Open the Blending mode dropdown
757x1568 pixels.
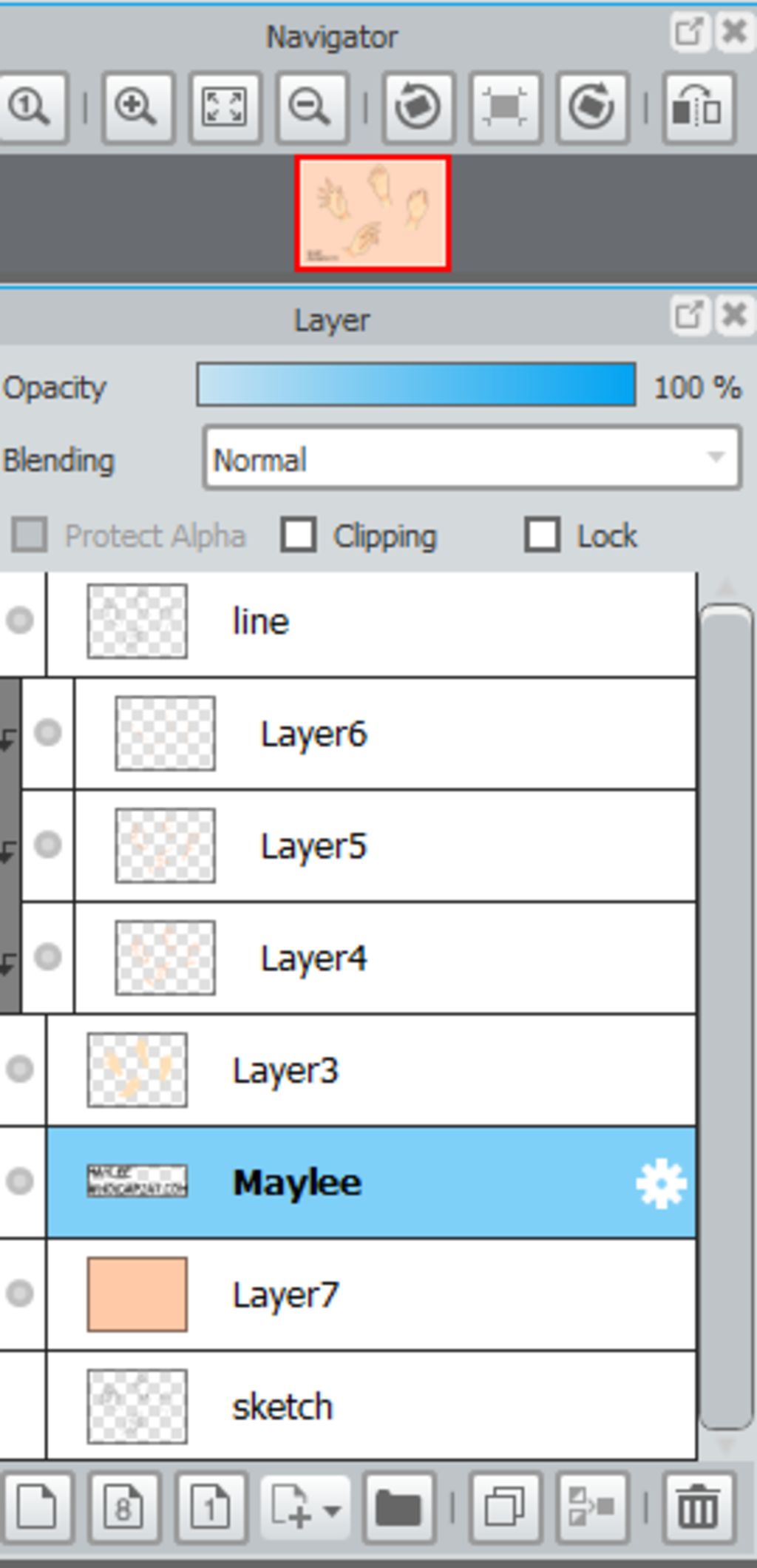point(472,458)
